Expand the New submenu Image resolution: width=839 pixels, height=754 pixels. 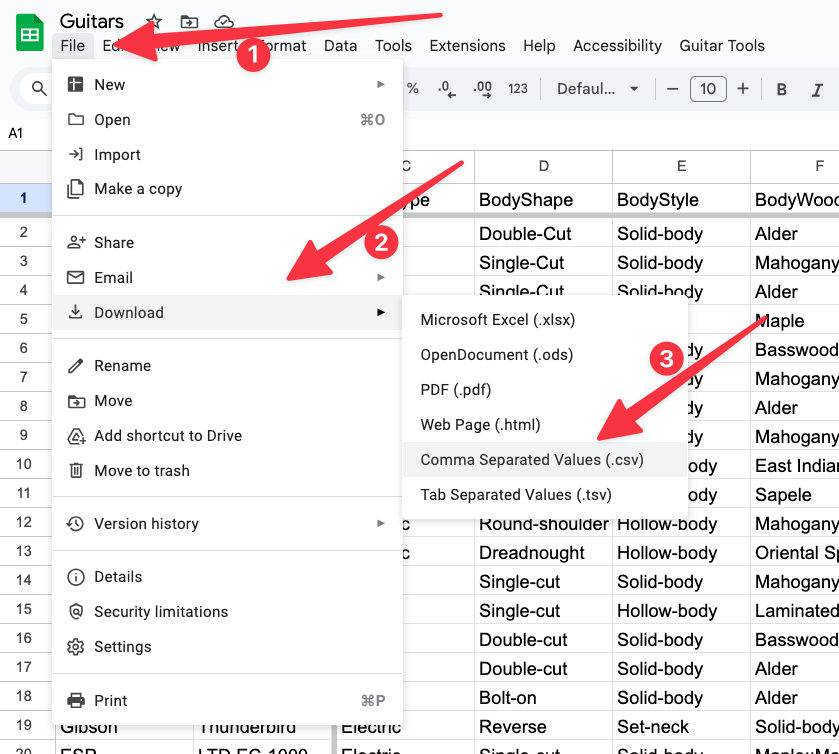109,84
